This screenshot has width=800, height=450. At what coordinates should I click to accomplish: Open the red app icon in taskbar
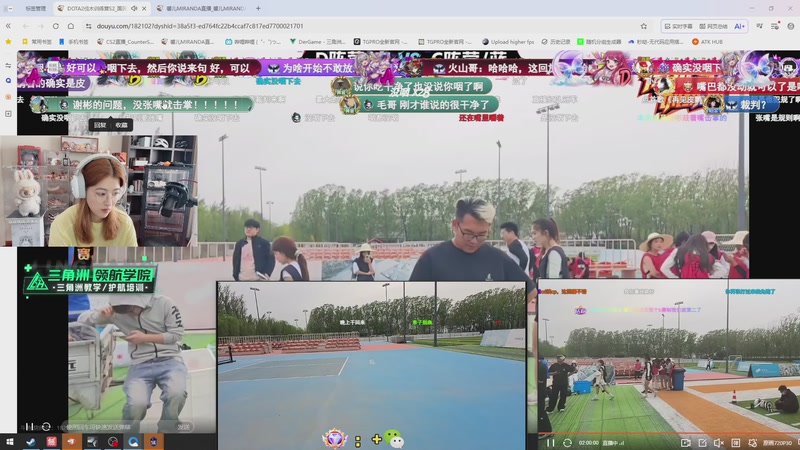(x=51, y=442)
